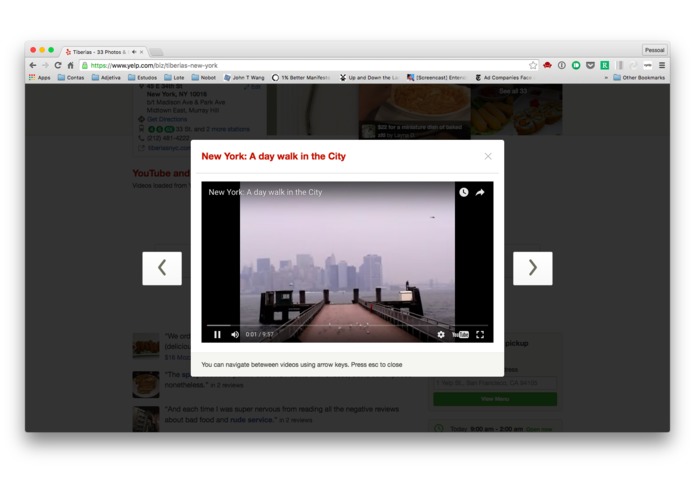Go back to the previous page
Viewport: 695px width, 494px height.
[33, 65]
